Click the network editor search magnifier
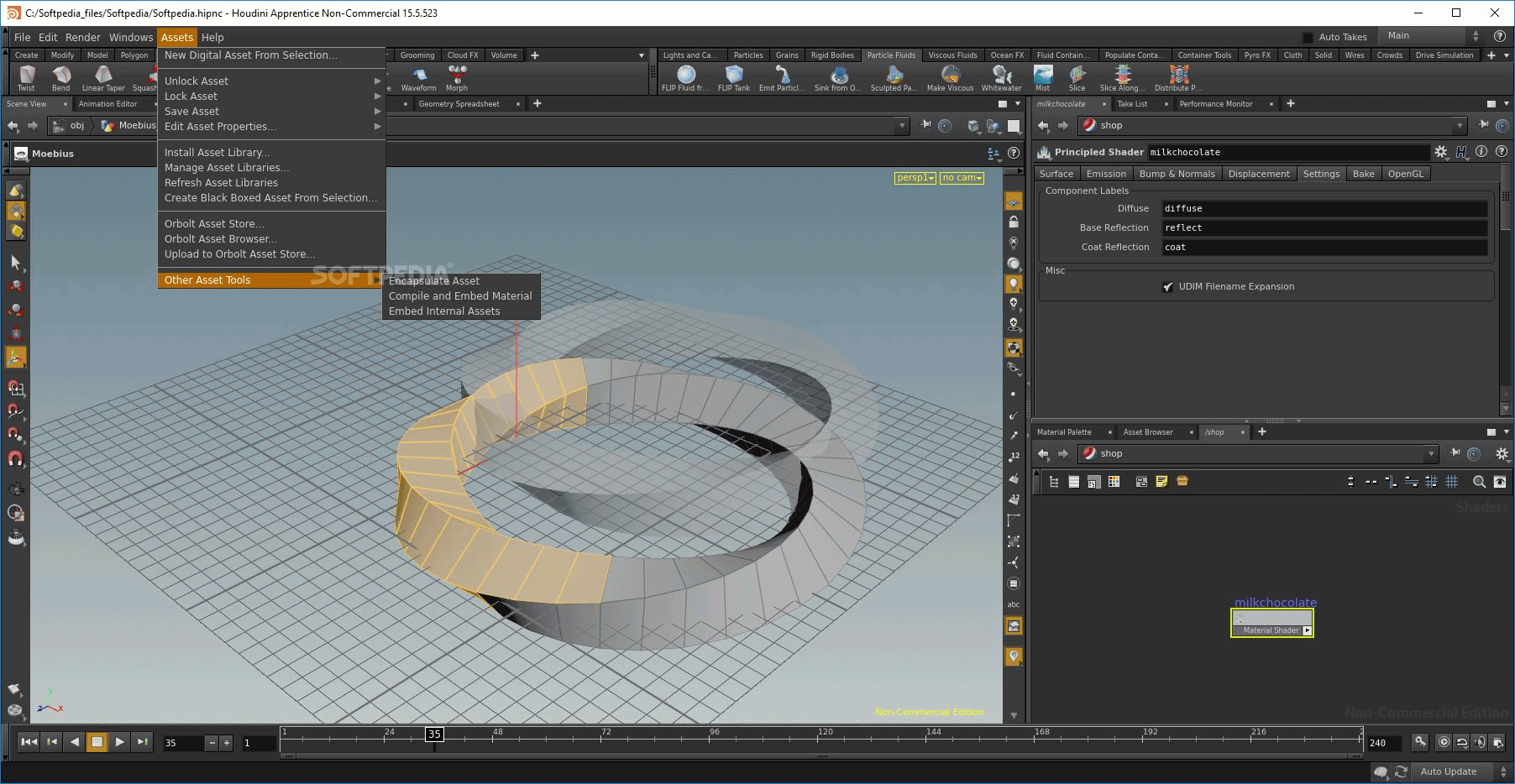The height and width of the screenshot is (784, 1515). (x=1480, y=482)
